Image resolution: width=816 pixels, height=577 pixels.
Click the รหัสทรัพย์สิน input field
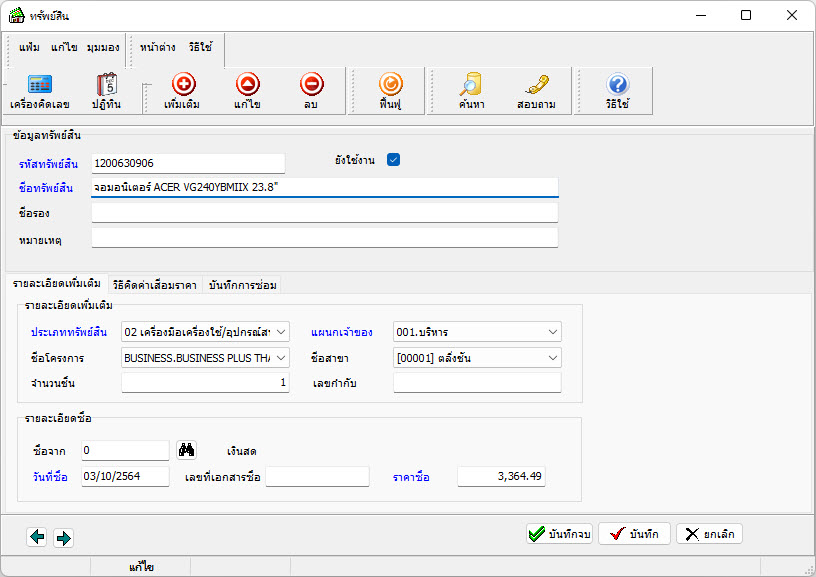tap(188, 163)
